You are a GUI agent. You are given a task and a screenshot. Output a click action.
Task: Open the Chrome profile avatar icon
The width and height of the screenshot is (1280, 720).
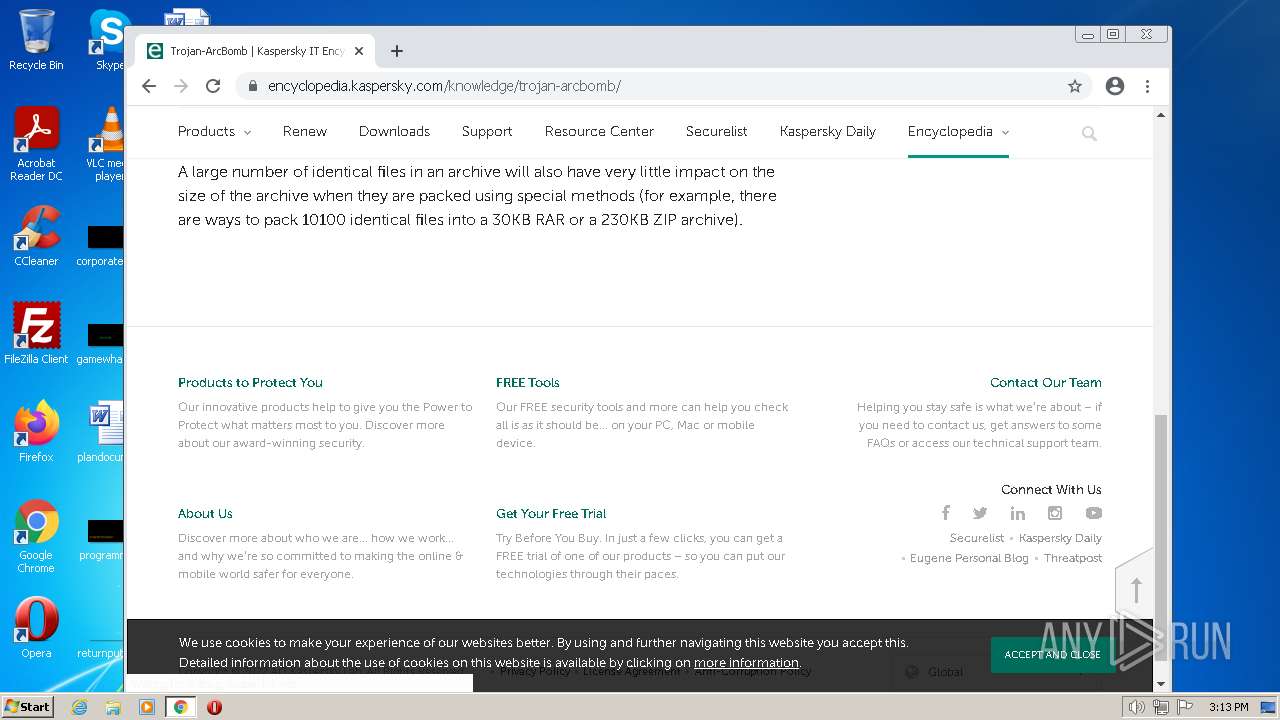click(x=1115, y=86)
